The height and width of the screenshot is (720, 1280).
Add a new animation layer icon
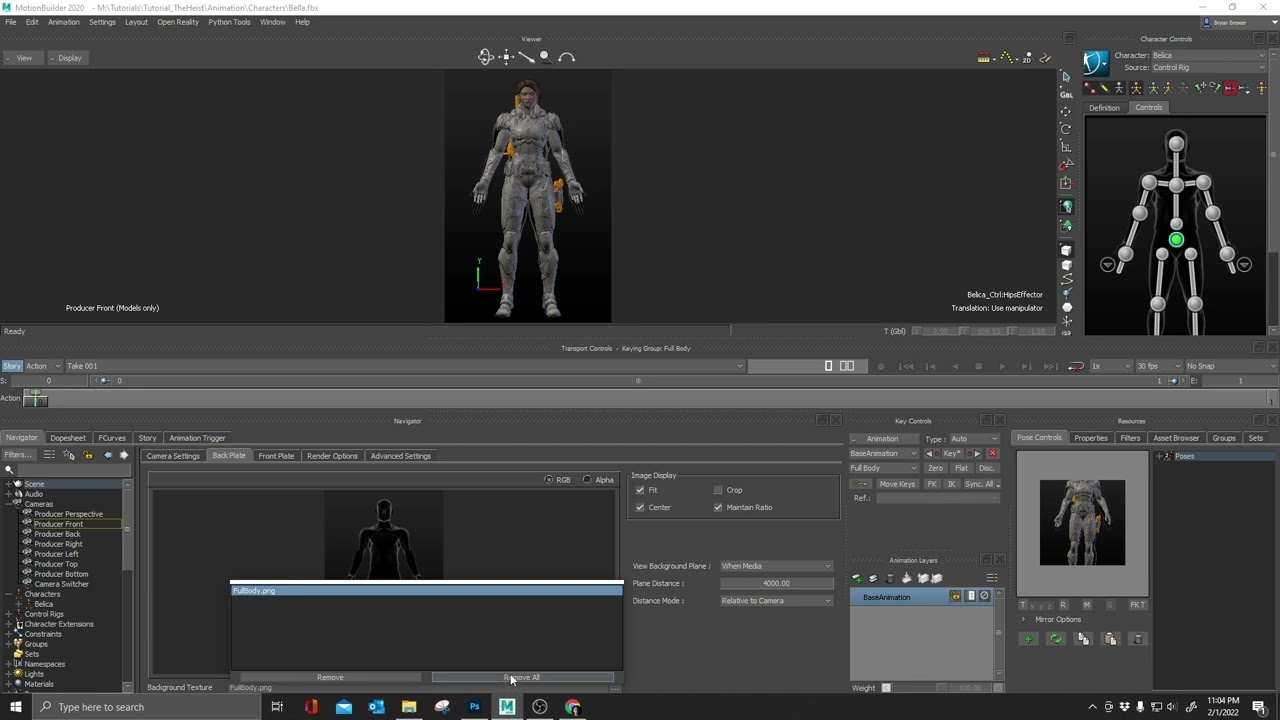click(857, 578)
